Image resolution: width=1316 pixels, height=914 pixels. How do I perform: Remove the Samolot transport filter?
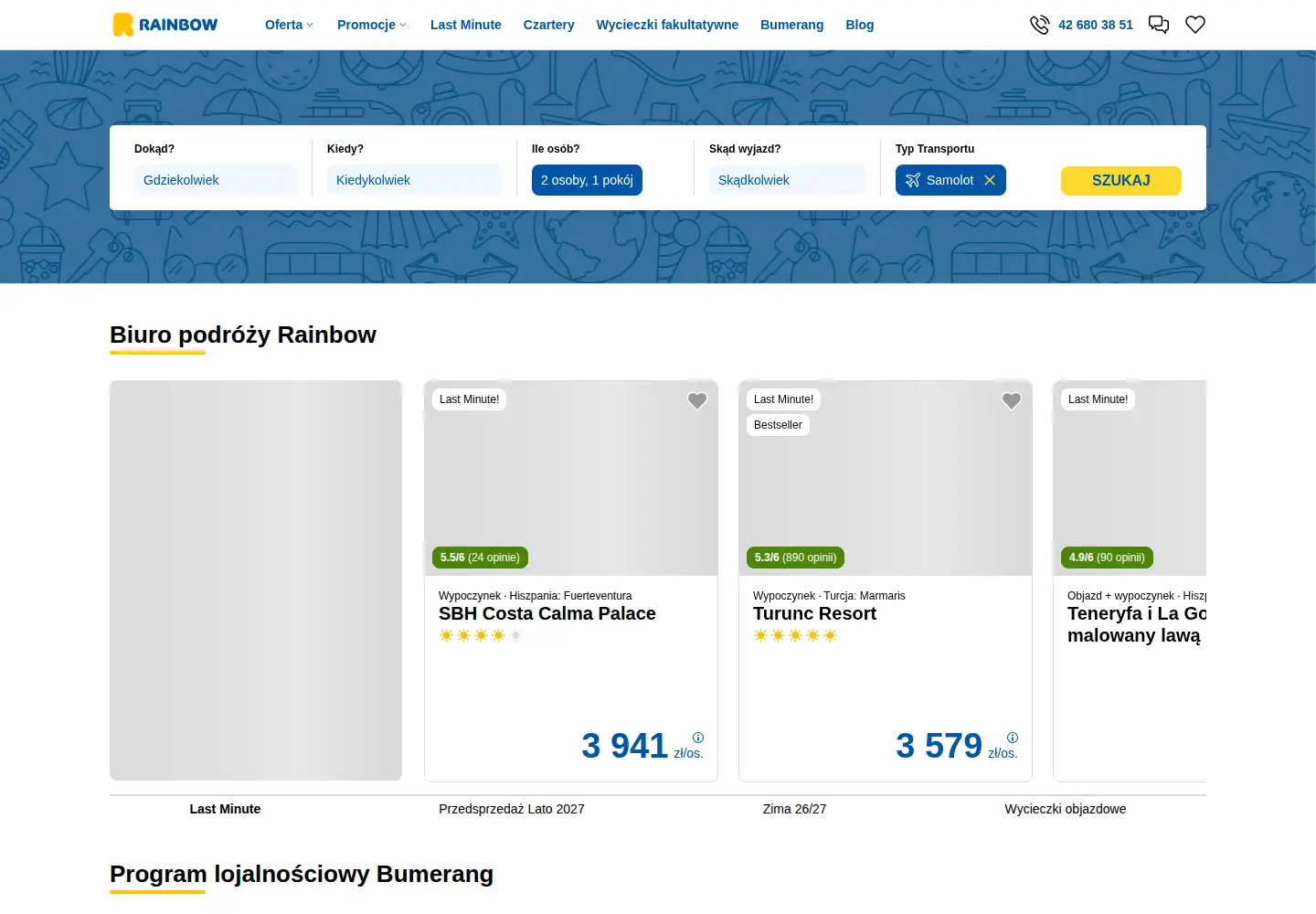pos(990,180)
